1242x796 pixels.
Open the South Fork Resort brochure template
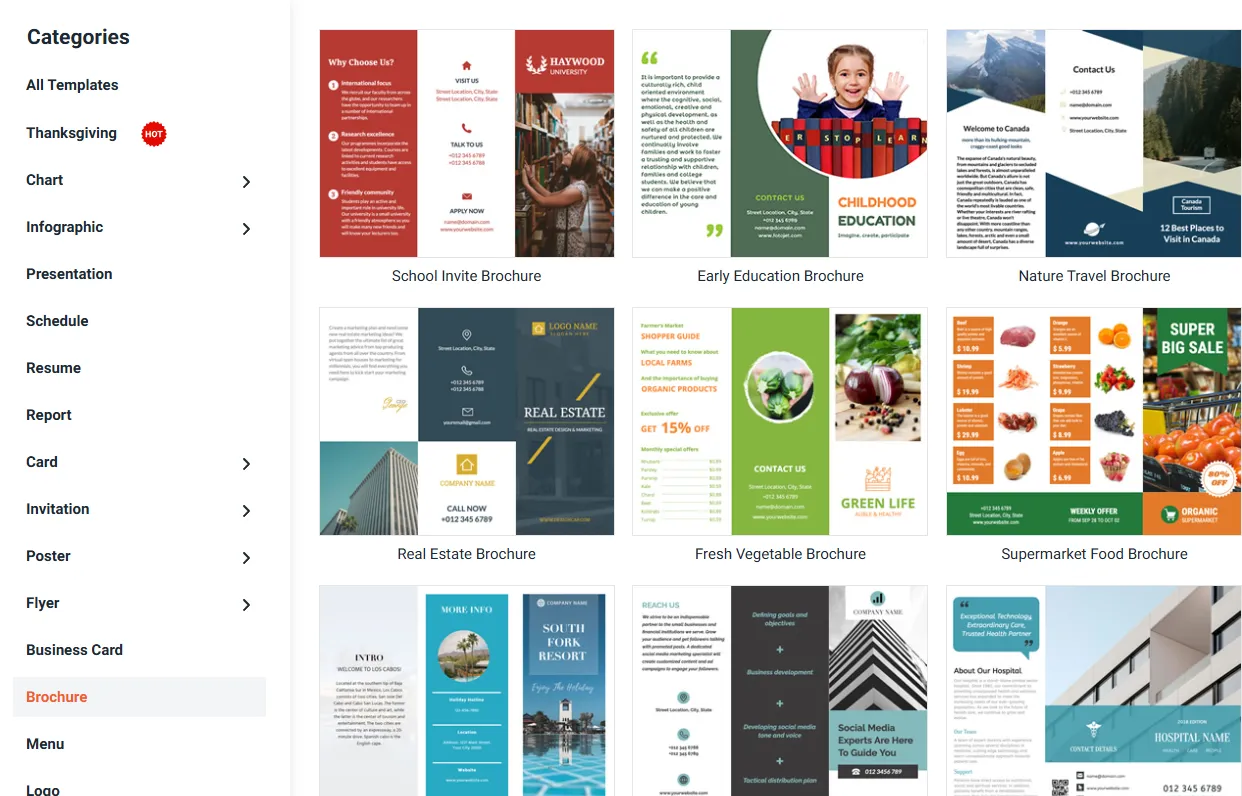[466, 690]
